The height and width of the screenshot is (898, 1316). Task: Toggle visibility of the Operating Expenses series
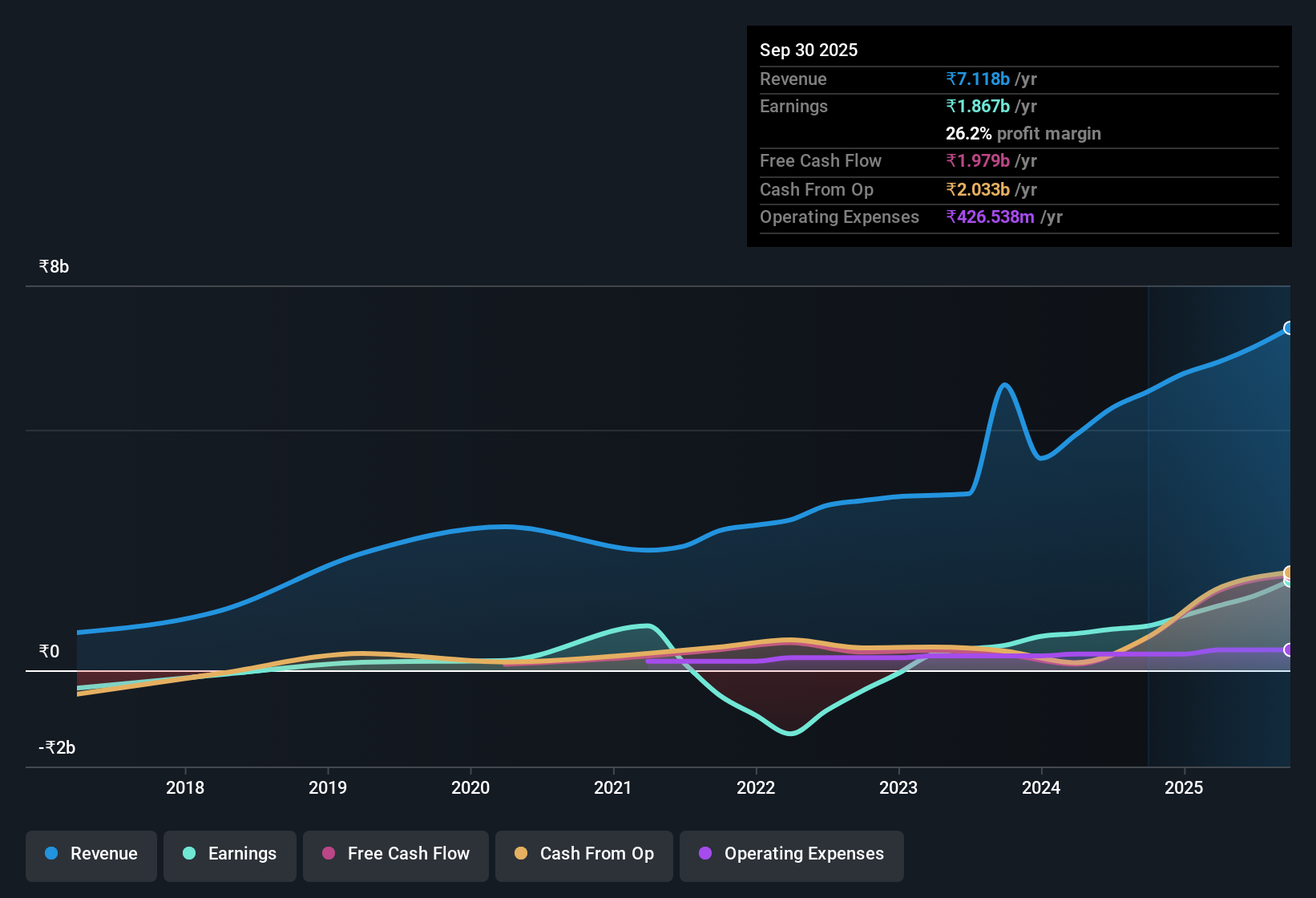coord(791,854)
